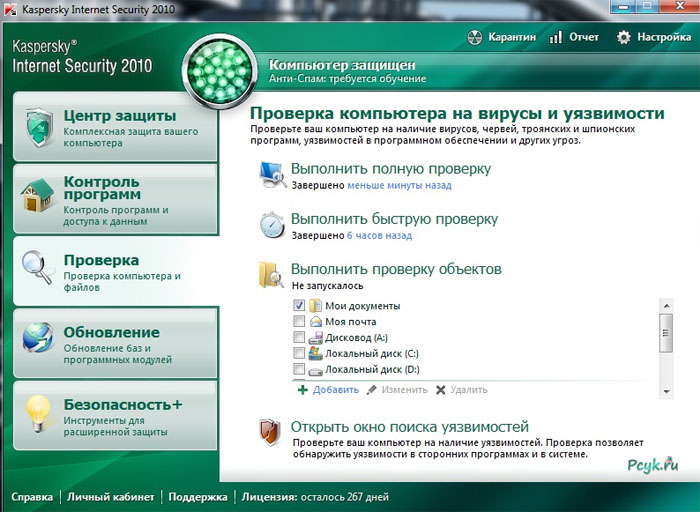Click the Моя почта envelope icon
The image size is (700, 512).
(x=316, y=321)
